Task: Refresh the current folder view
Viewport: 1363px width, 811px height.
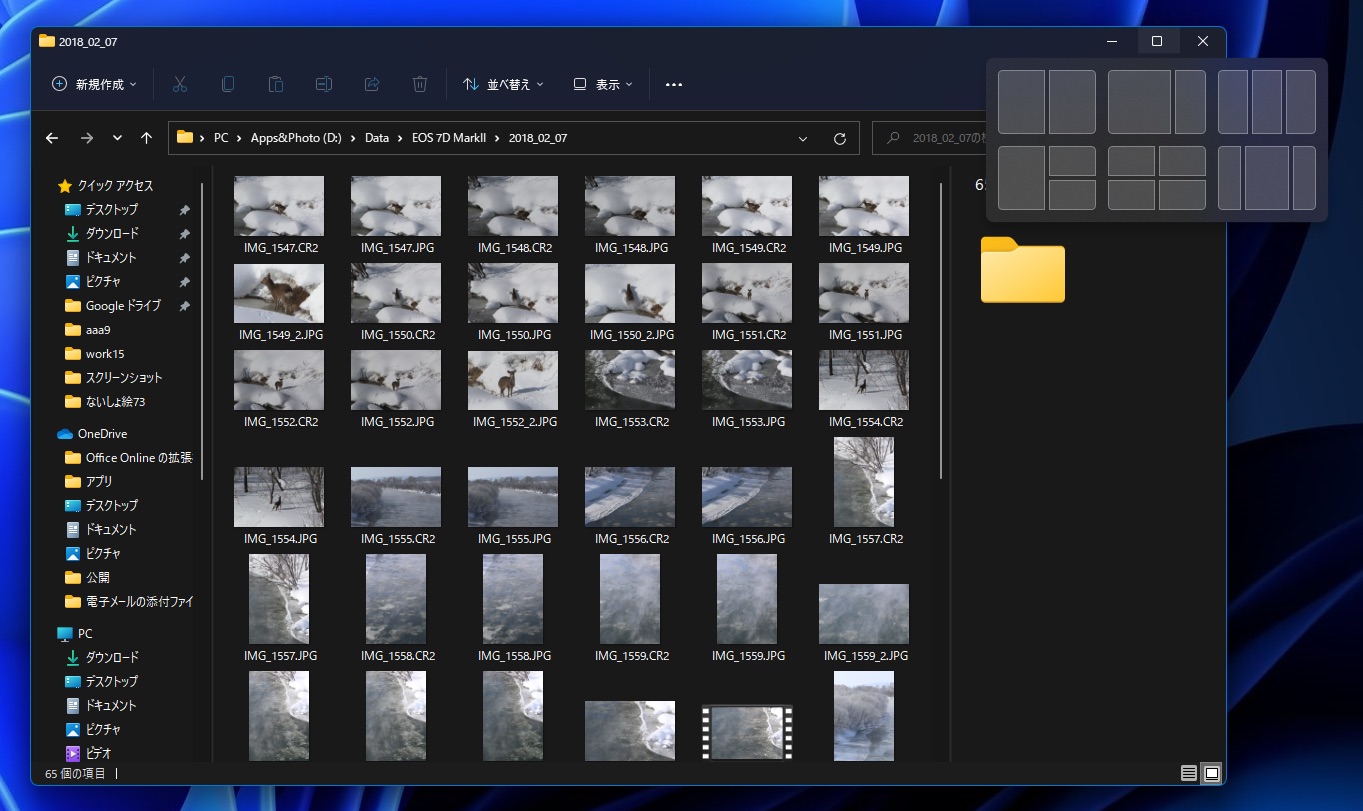Action: coord(840,138)
